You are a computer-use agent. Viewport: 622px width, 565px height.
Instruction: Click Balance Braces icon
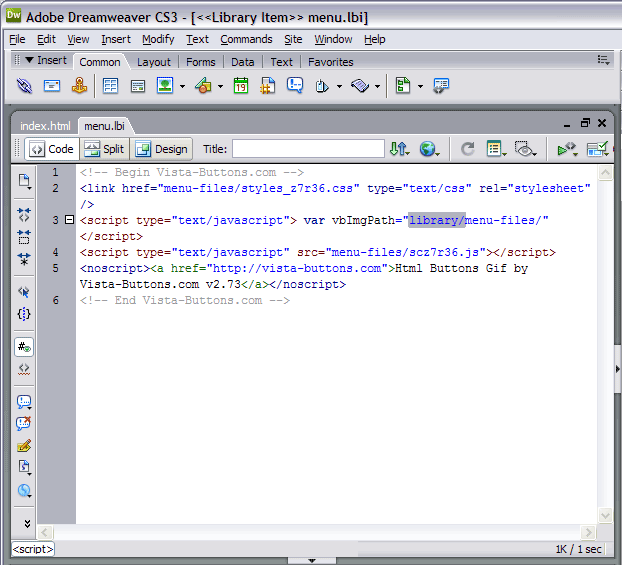click(24, 314)
